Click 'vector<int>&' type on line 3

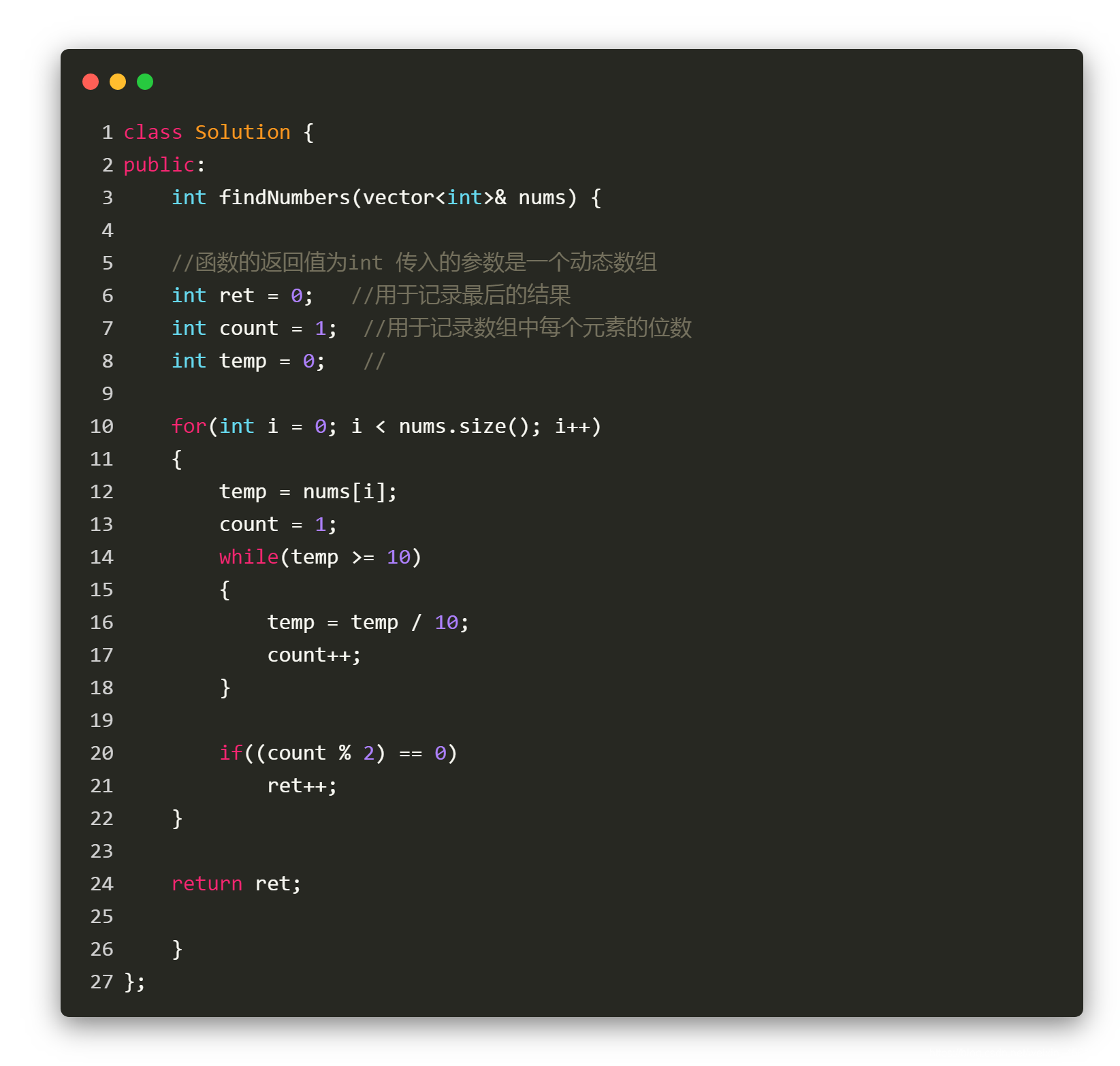(435, 197)
